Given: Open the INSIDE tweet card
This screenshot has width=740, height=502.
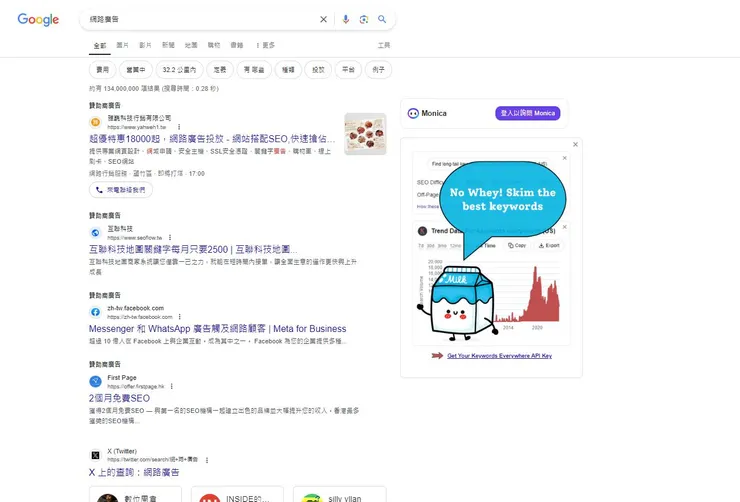Looking at the screenshot, I should pos(237,494).
